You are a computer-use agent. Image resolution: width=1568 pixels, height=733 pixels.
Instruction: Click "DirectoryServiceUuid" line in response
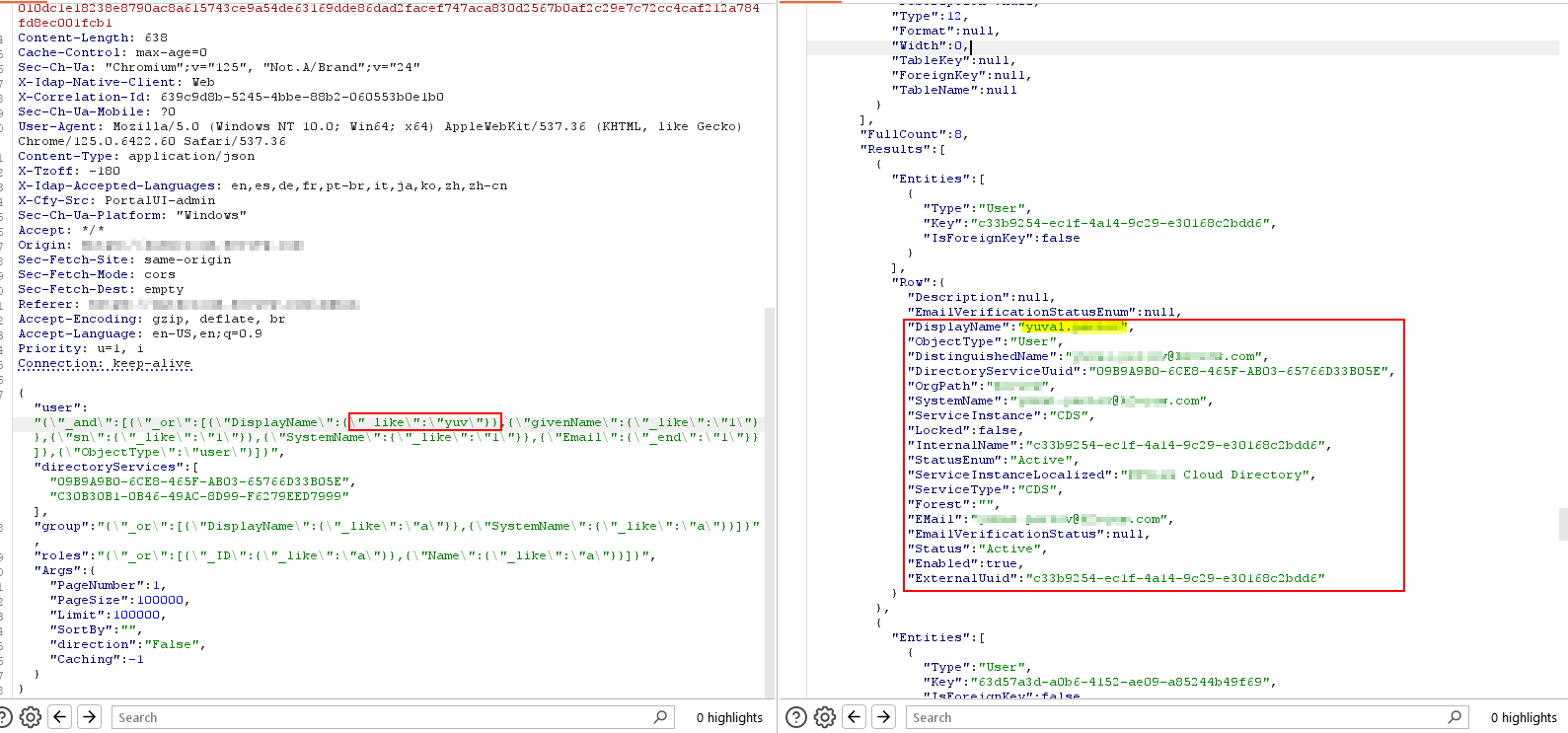(x=1152, y=371)
